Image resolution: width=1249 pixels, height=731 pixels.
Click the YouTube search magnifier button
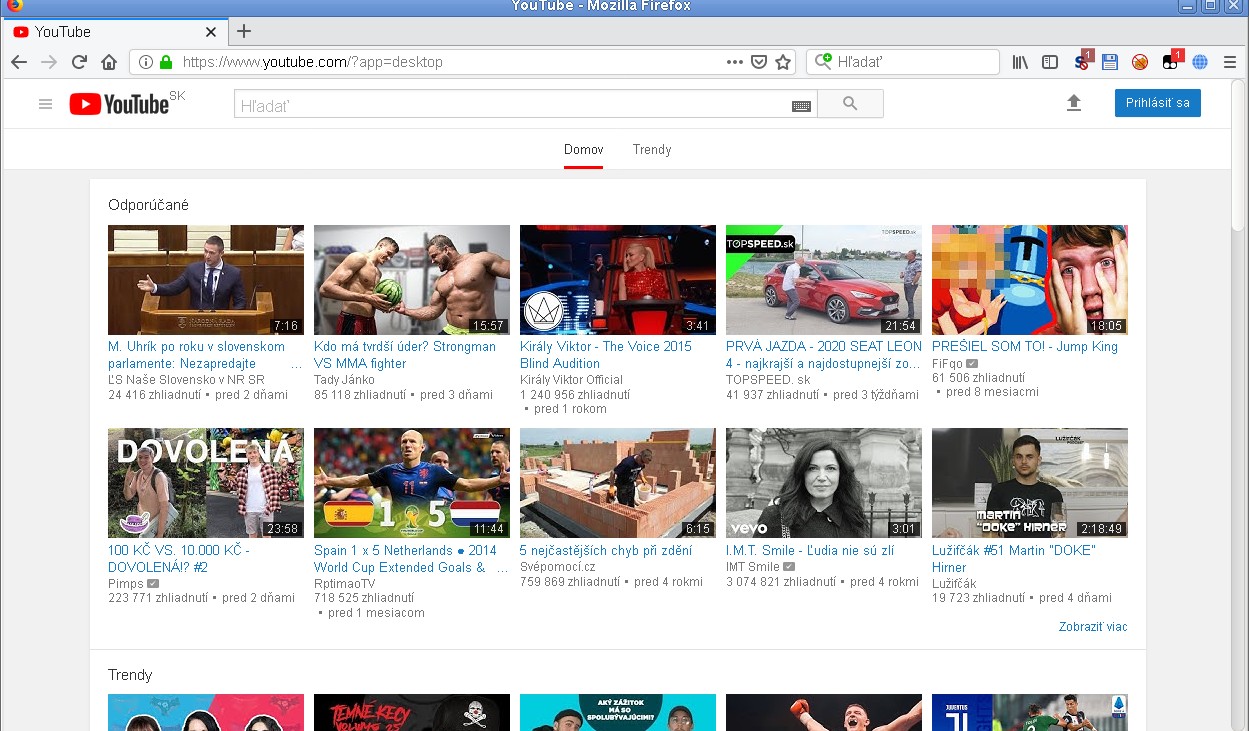850,104
